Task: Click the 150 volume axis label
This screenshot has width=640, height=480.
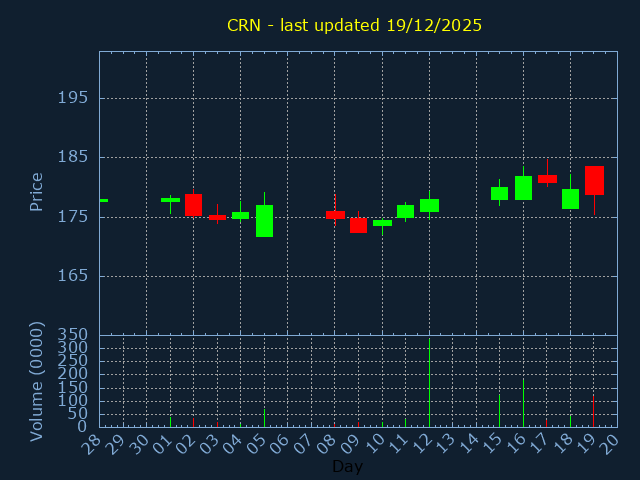Action: click(73, 387)
